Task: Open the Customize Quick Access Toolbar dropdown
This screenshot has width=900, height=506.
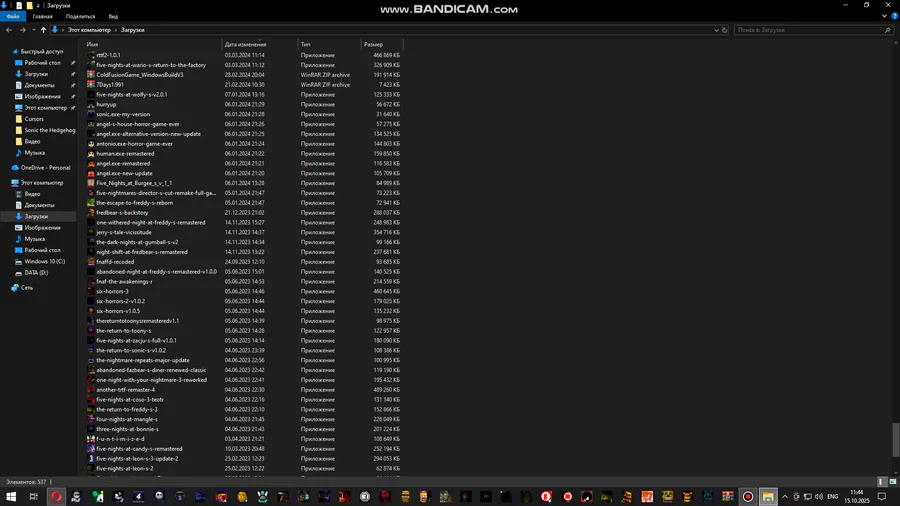Action: pyautogui.click(x=38, y=6)
